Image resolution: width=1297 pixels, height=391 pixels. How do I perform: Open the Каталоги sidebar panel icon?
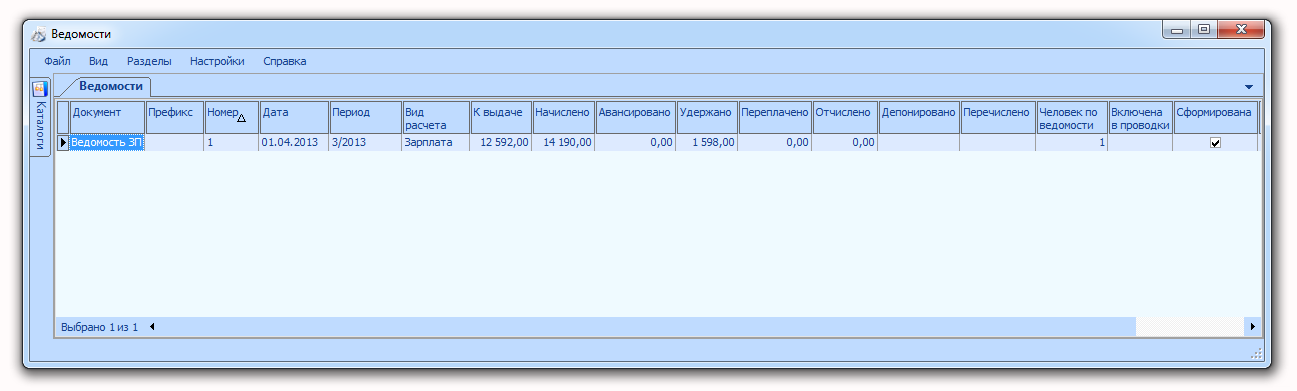[x=40, y=89]
